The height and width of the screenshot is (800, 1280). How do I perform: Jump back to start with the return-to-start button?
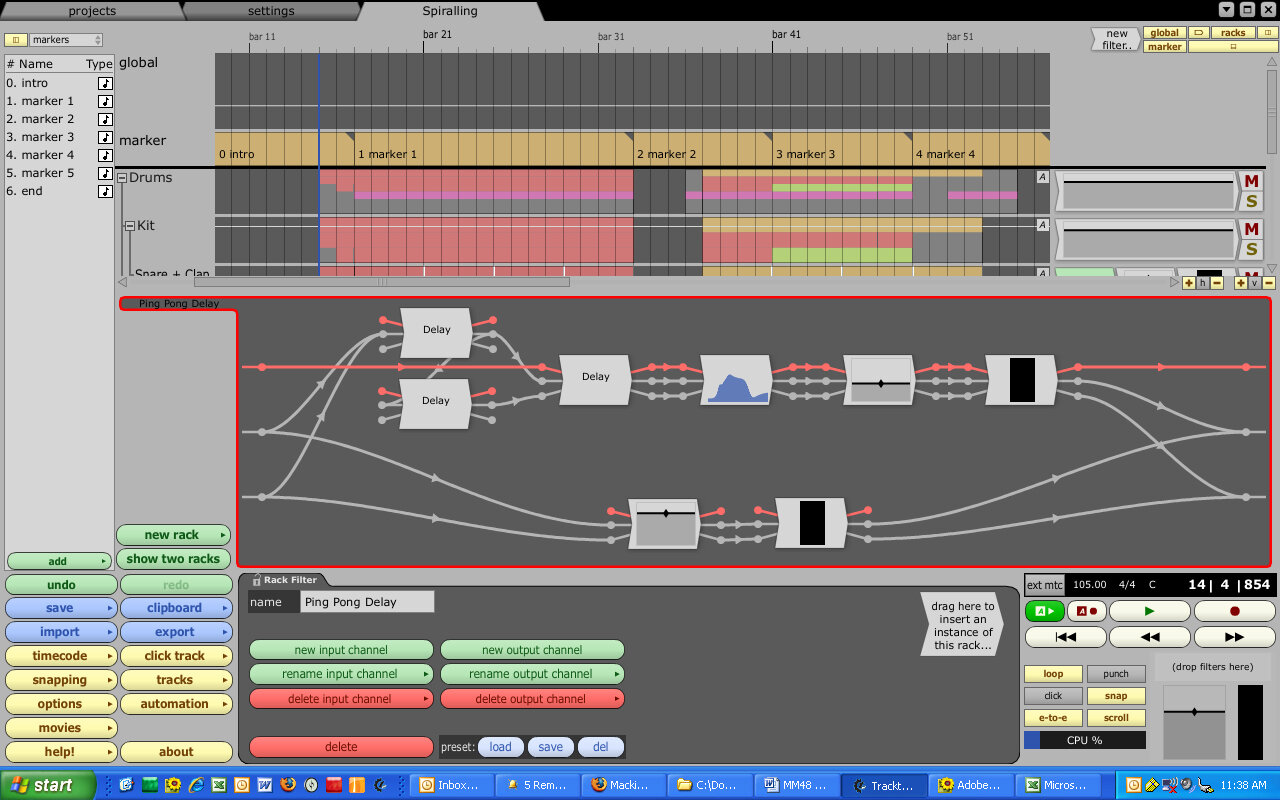click(x=1066, y=637)
